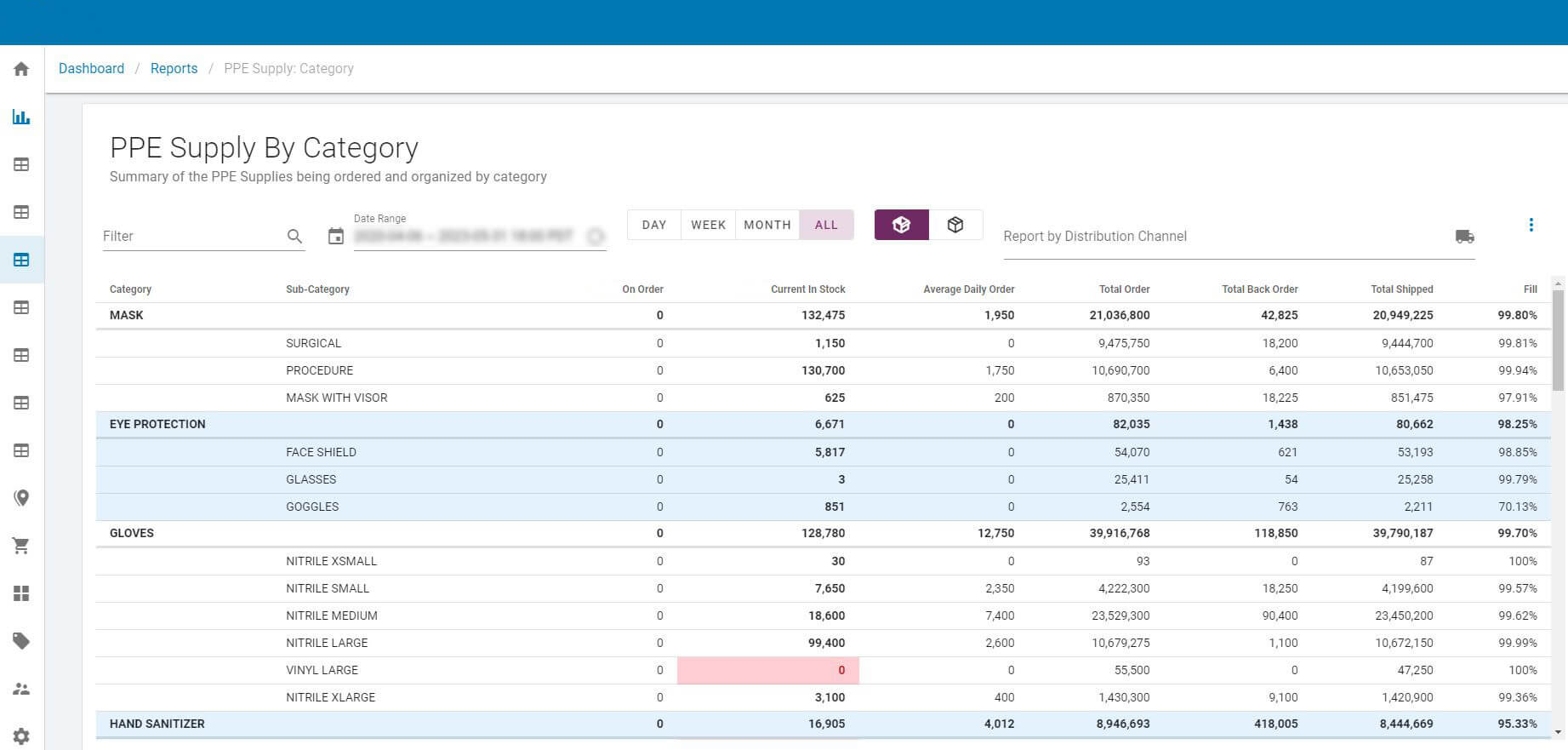1568x750 pixels.
Task: Select the DAY range toggle
Action: 653,225
